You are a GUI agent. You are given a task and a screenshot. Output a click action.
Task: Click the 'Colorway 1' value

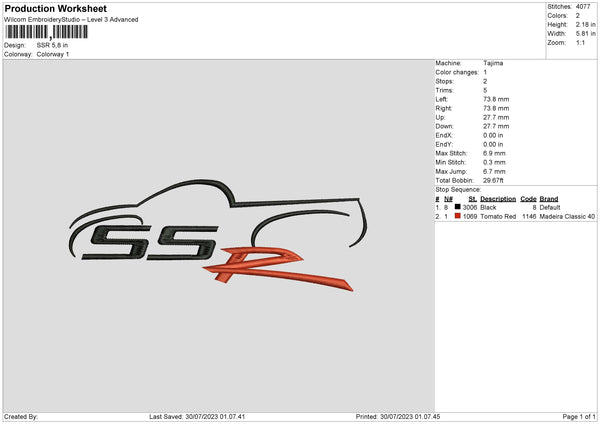pyautogui.click(x=53, y=54)
